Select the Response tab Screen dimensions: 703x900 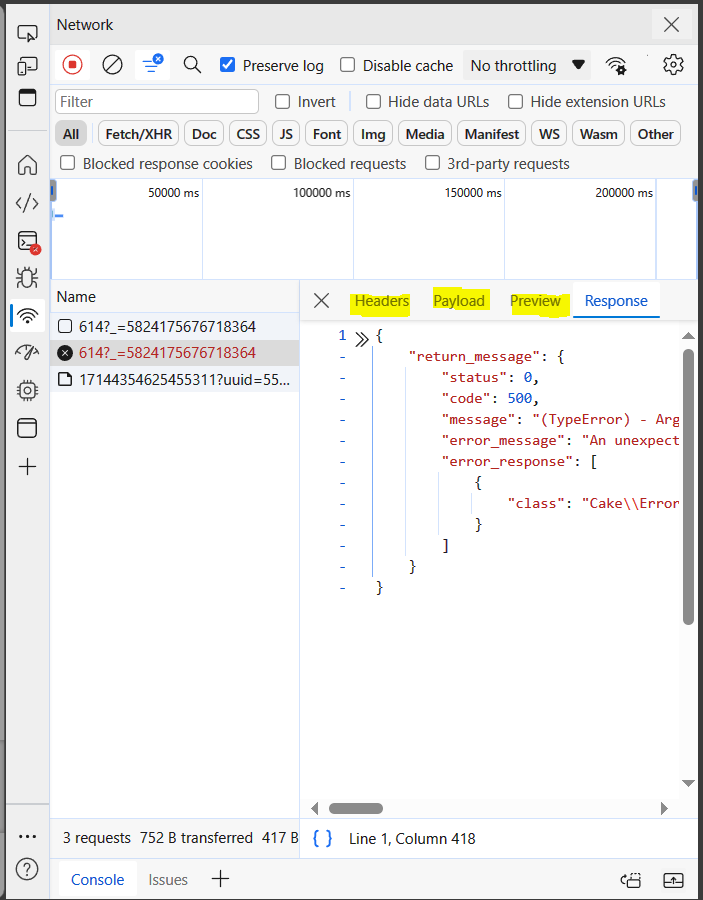(x=616, y=301)
